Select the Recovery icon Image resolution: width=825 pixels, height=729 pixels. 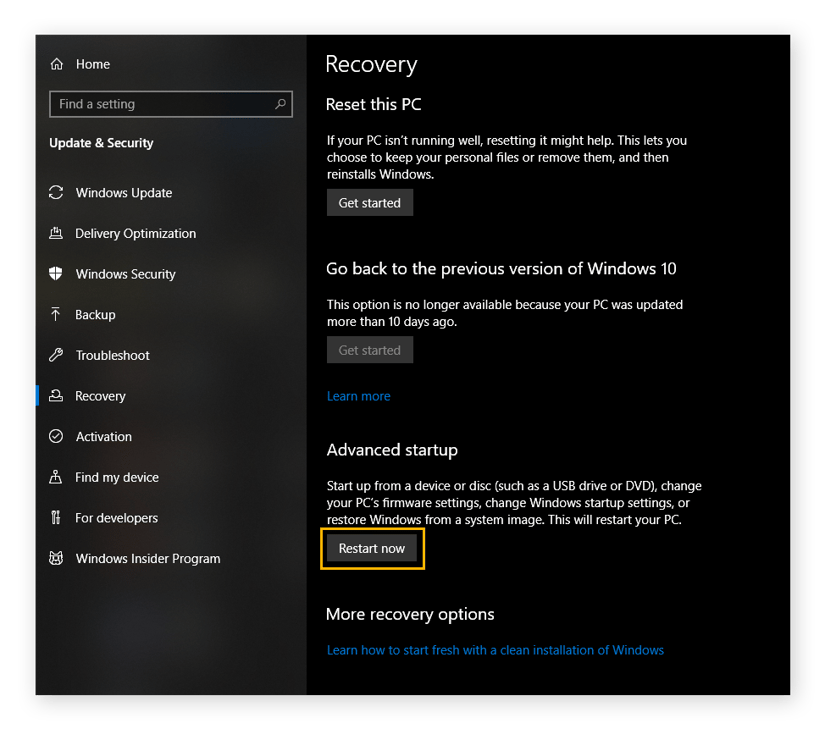pyautogui.click(x=56, y=396)
